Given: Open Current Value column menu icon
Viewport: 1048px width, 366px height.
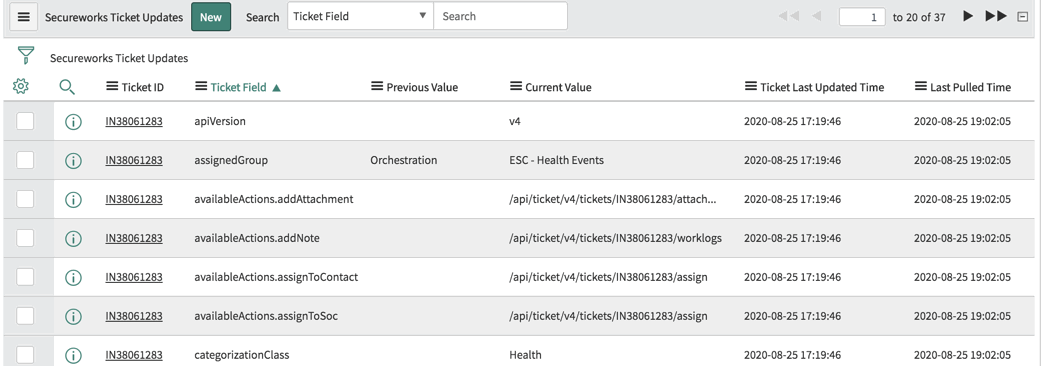Looking at the screenshot, I should [515, 87].
